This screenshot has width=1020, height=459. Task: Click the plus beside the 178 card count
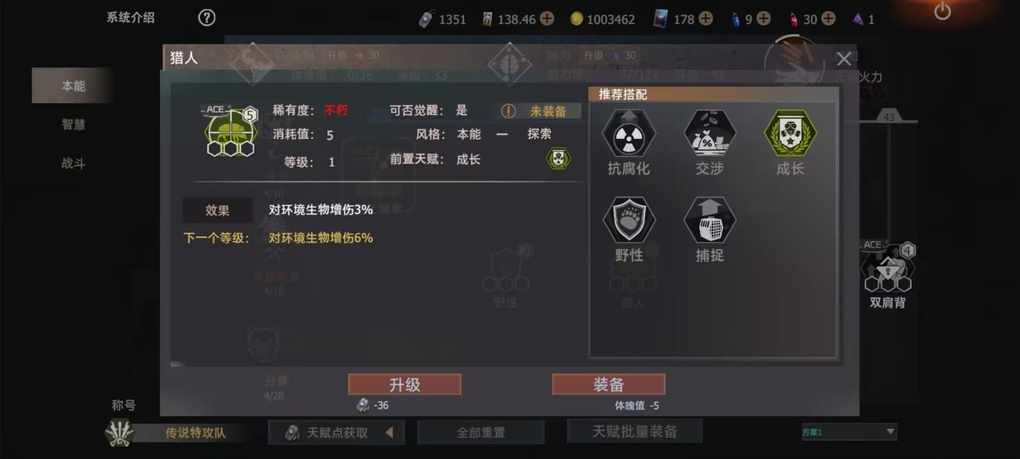point(706,19)
